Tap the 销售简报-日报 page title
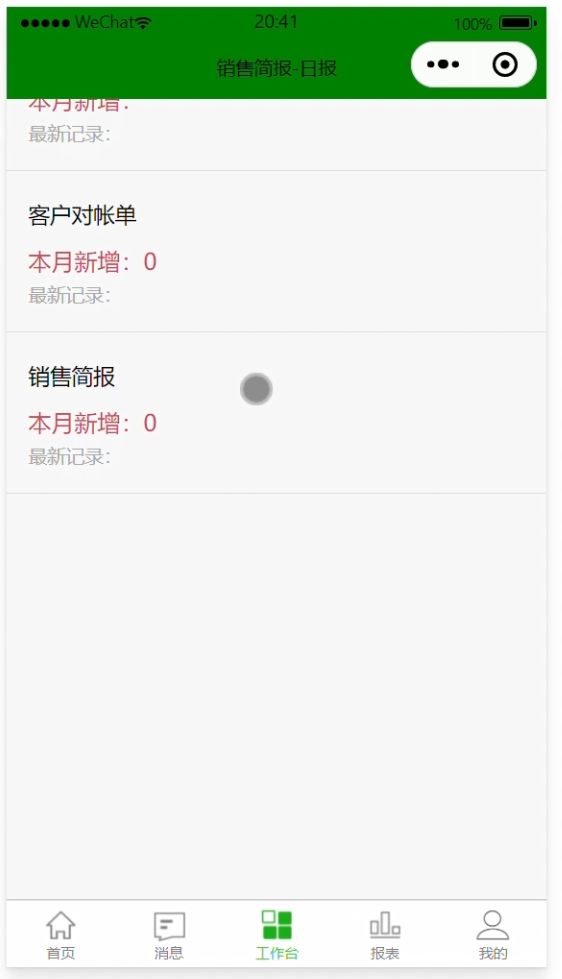 pyautogui.click(x=277, y=68)
